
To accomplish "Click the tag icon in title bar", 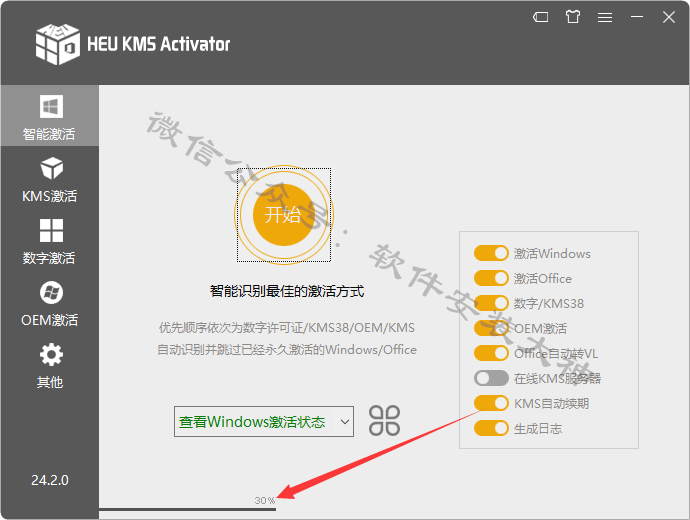I will pos(540,17).
